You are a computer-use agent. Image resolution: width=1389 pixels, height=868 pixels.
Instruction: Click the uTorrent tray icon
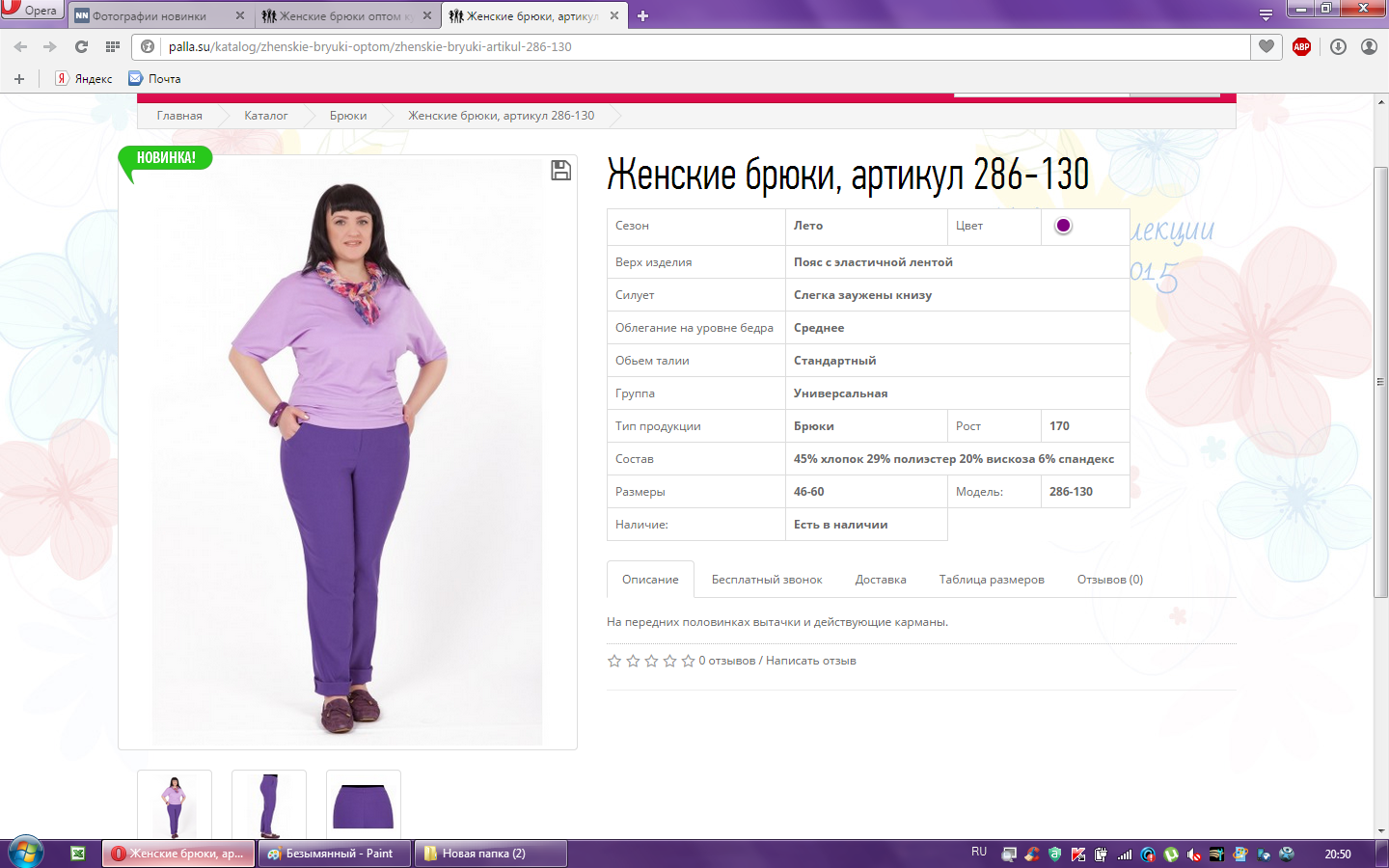[1171, 854]
